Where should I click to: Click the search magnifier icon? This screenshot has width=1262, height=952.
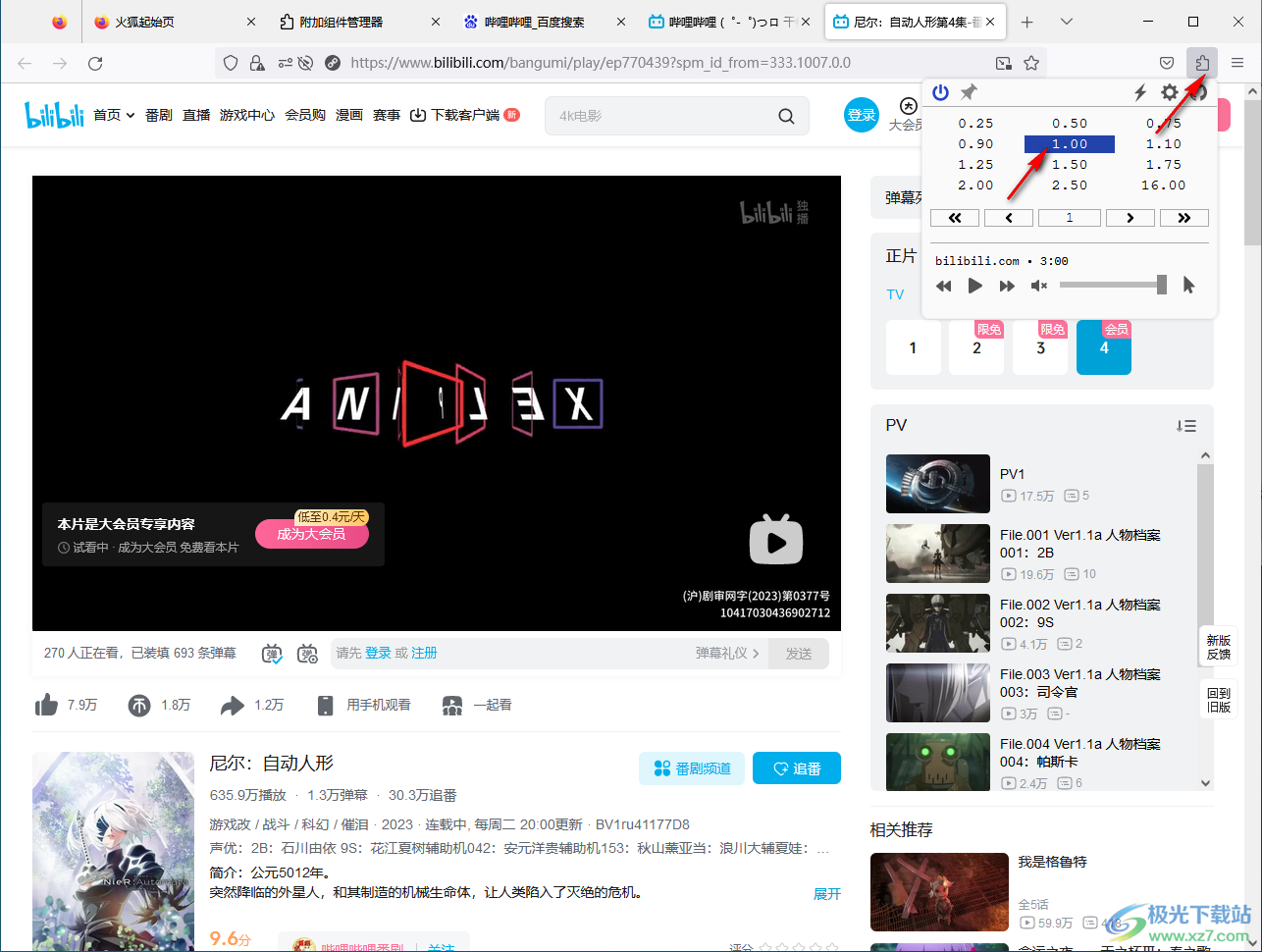(786, 116)
